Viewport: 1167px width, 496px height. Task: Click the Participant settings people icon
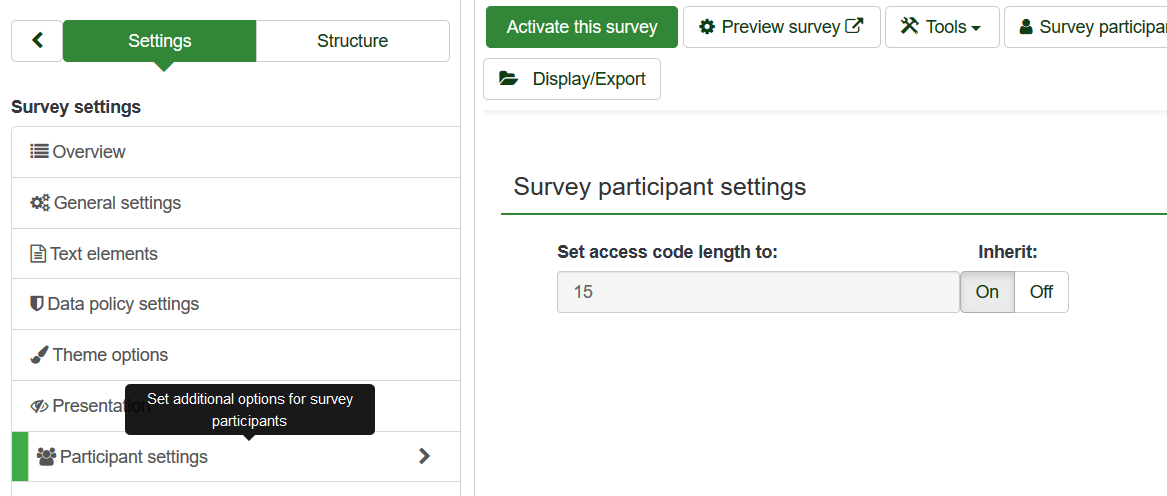click(46, 457)
